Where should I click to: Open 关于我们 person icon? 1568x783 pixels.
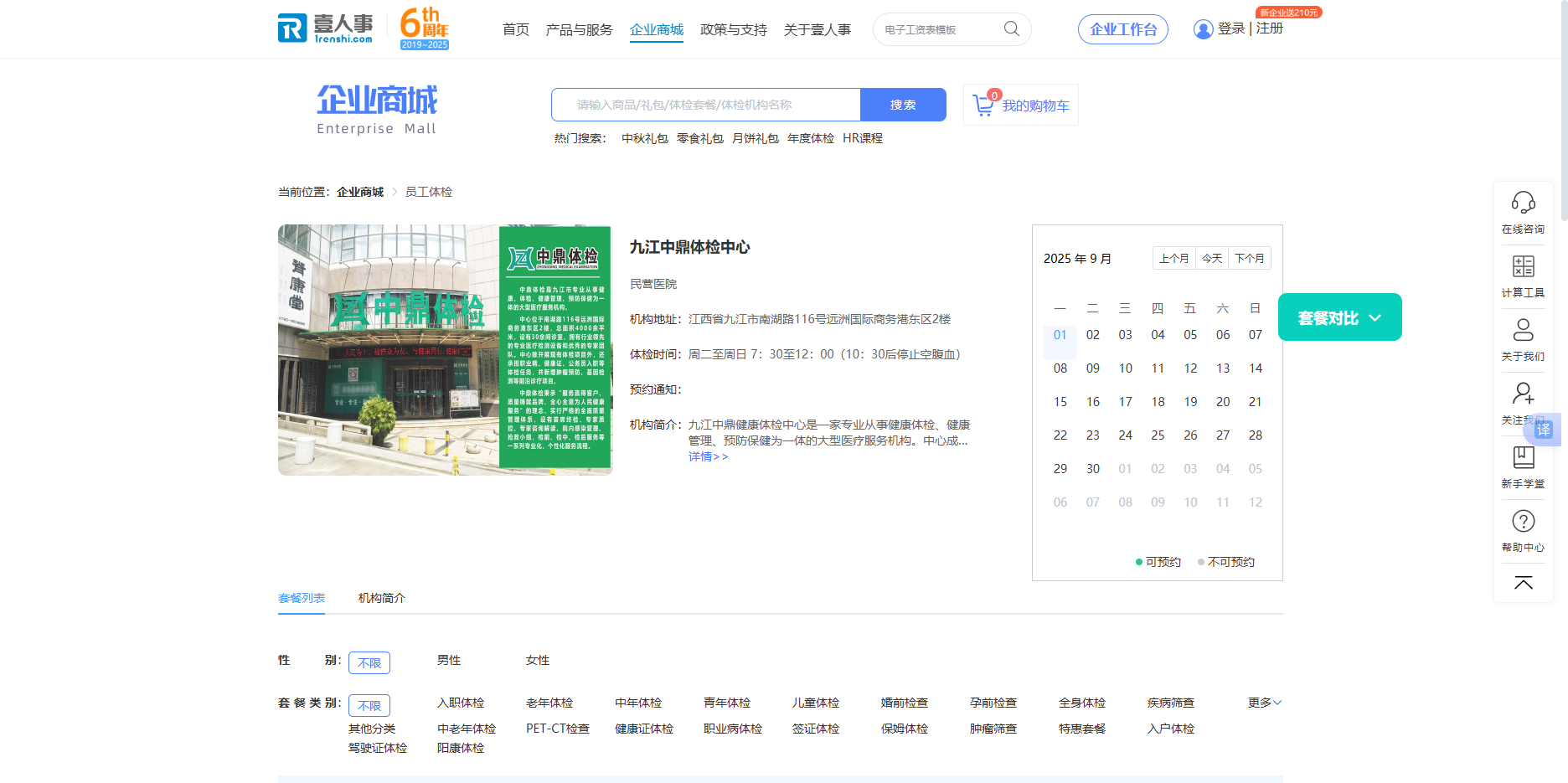[1523, 330]
